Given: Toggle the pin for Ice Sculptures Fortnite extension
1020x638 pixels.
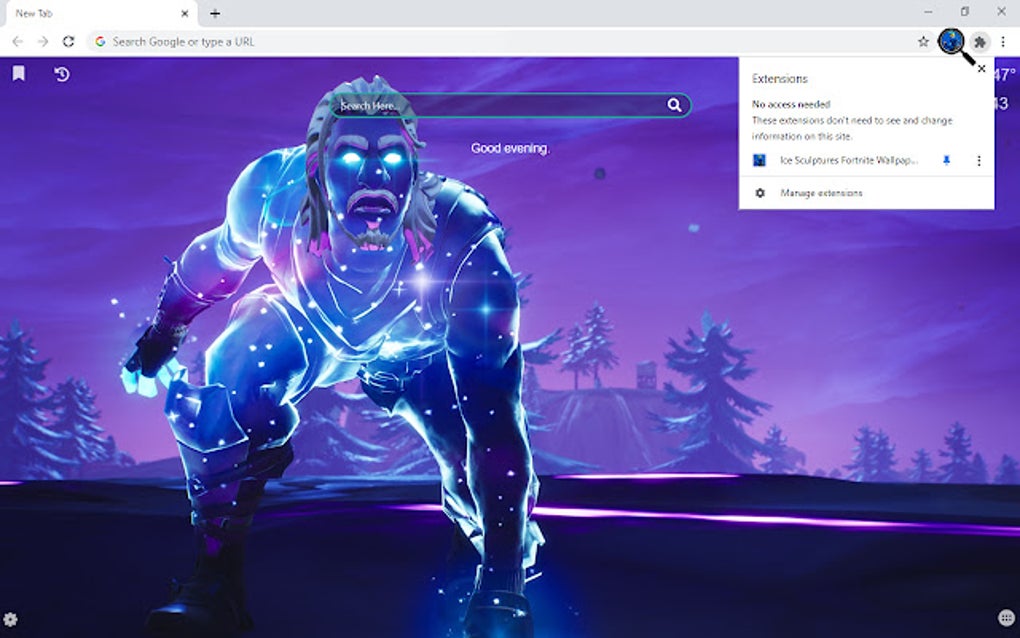Looking at the screenshot, I should point(946,160).
